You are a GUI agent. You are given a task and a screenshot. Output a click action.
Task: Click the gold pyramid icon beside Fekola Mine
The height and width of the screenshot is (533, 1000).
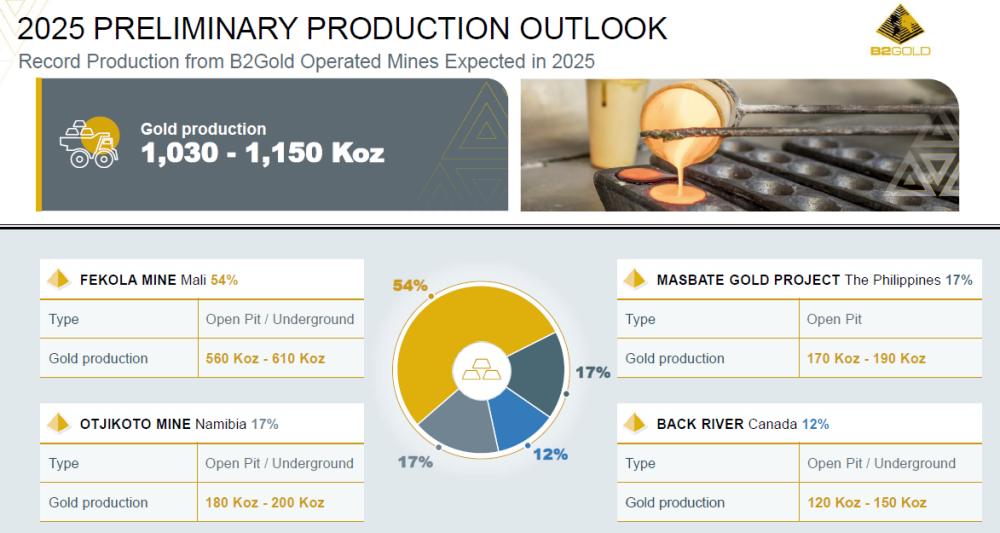[x=59, y=279]
